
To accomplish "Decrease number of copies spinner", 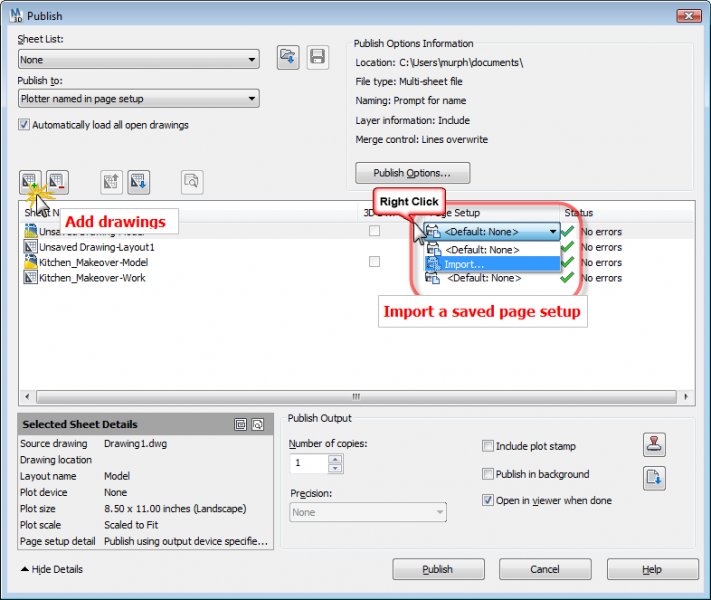I will pyautogui.click(x=335, y=468).
